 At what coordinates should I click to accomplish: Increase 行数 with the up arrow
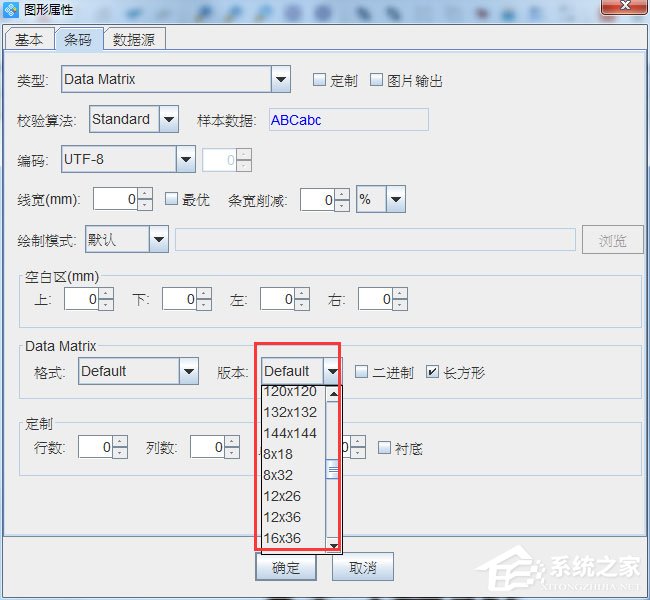(120, 441)
